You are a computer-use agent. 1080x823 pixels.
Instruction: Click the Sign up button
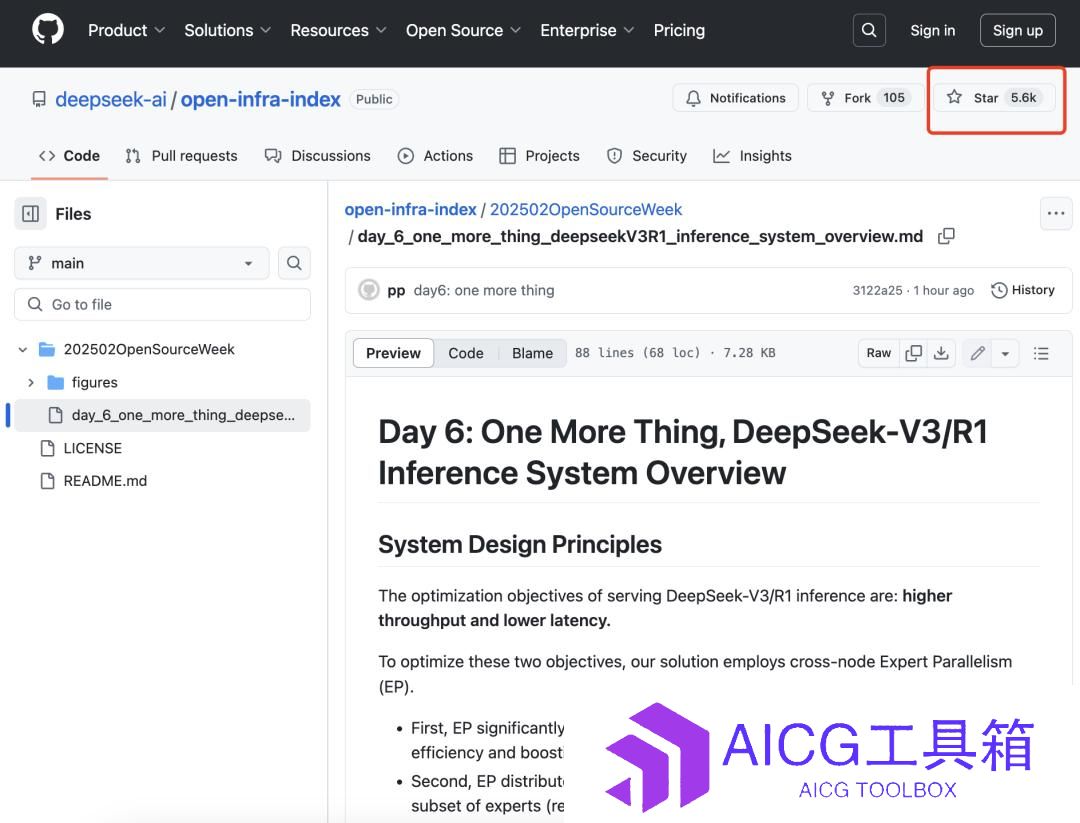[x=1017, y=30]
